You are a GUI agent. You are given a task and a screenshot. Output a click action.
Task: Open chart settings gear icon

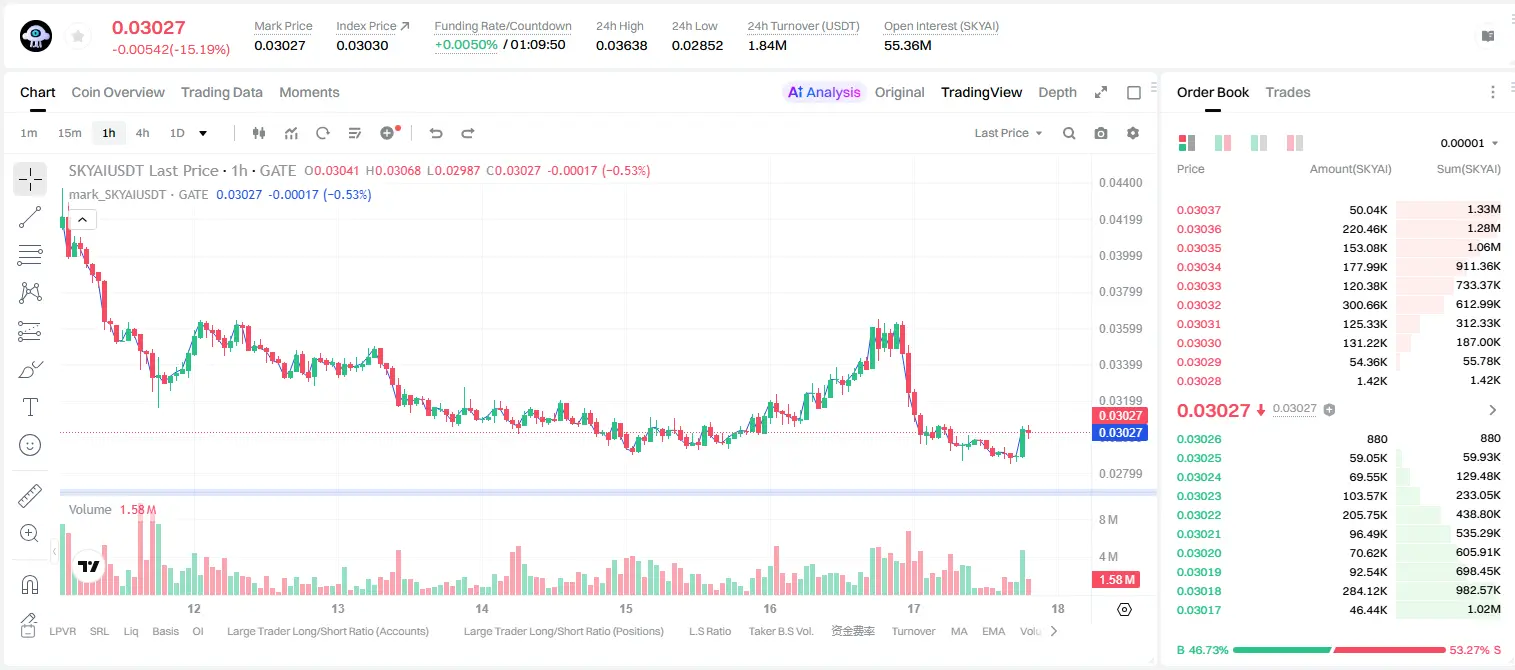coord(1133,133)
